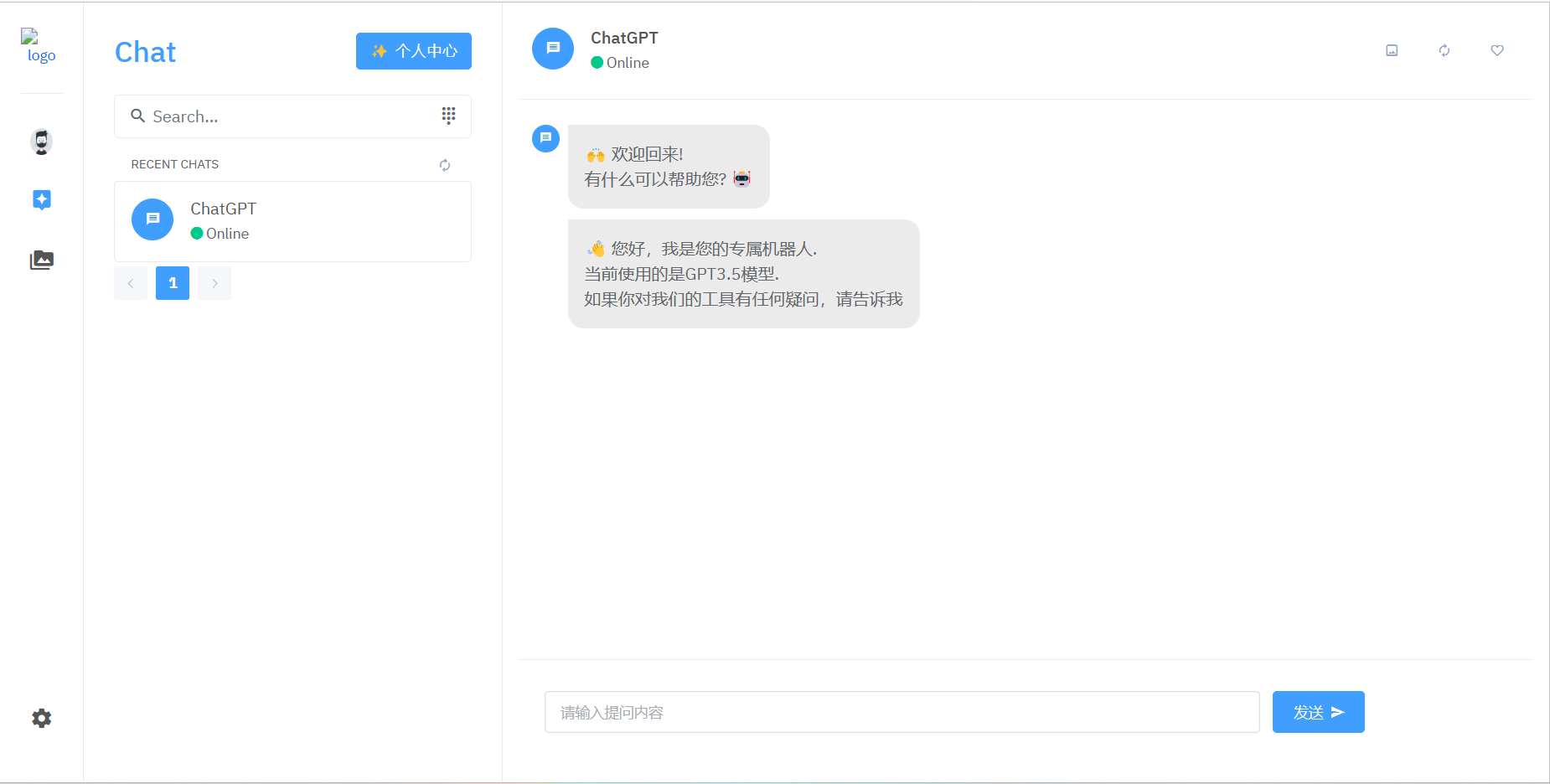Click the 个人中心 button

pyautogui.click(x=414, y=51)
